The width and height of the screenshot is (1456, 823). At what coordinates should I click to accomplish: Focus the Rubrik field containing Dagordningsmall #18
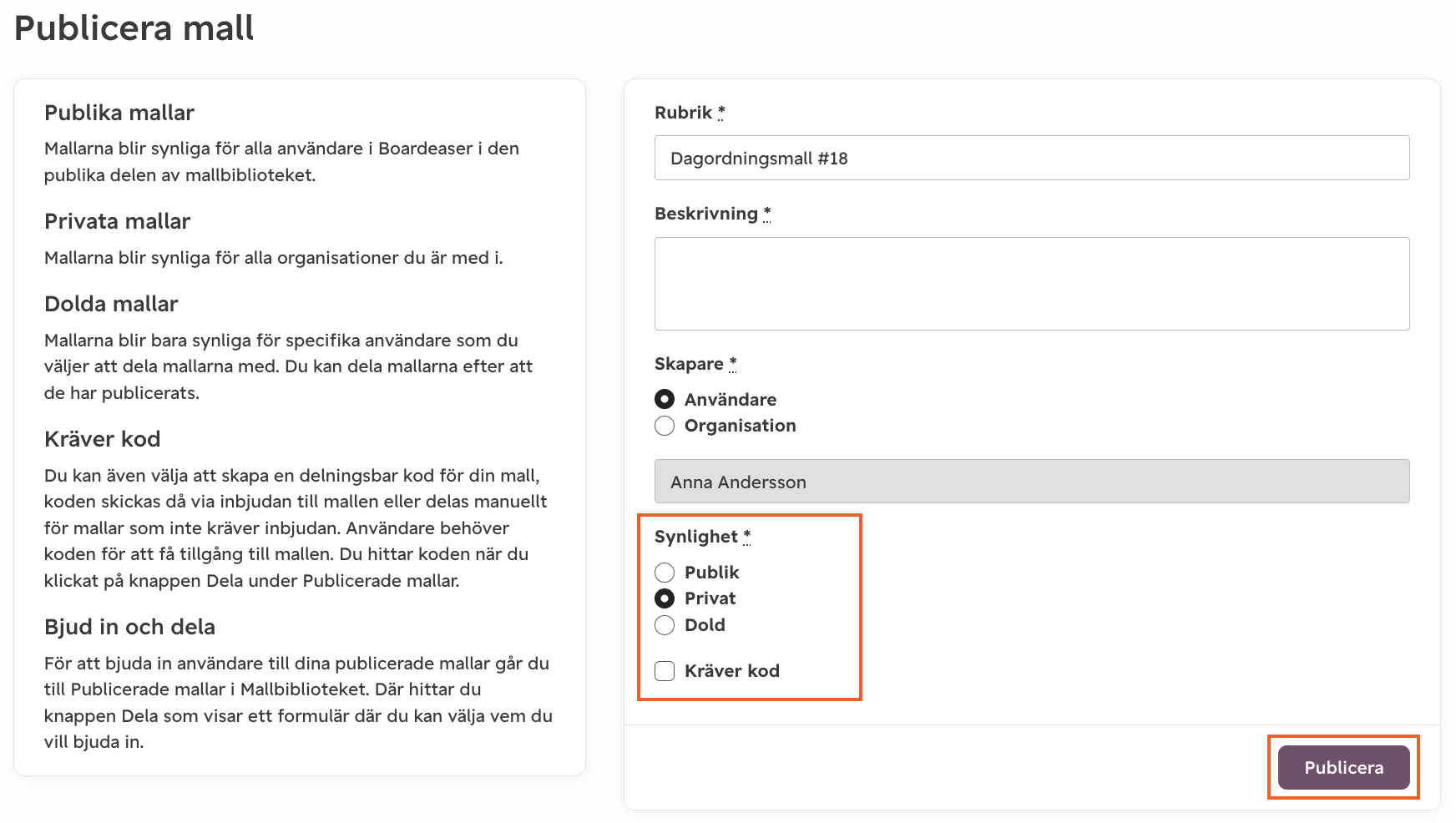click(1032, 158)
